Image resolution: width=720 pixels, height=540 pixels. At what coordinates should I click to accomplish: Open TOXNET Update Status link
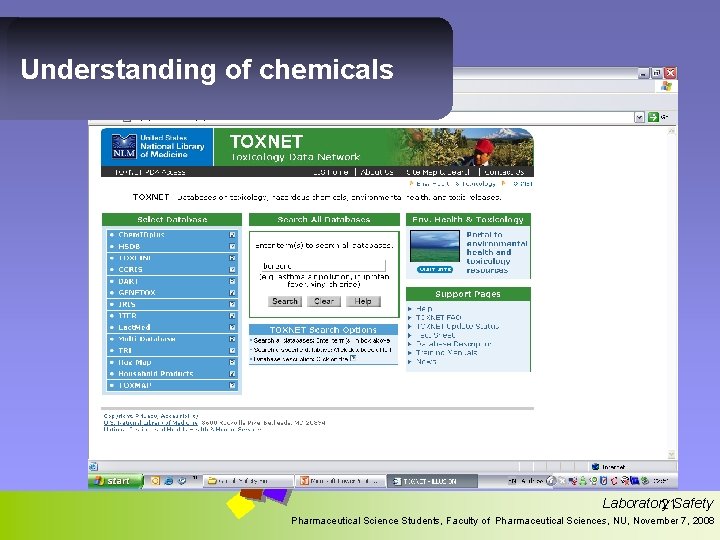point(457,326)
